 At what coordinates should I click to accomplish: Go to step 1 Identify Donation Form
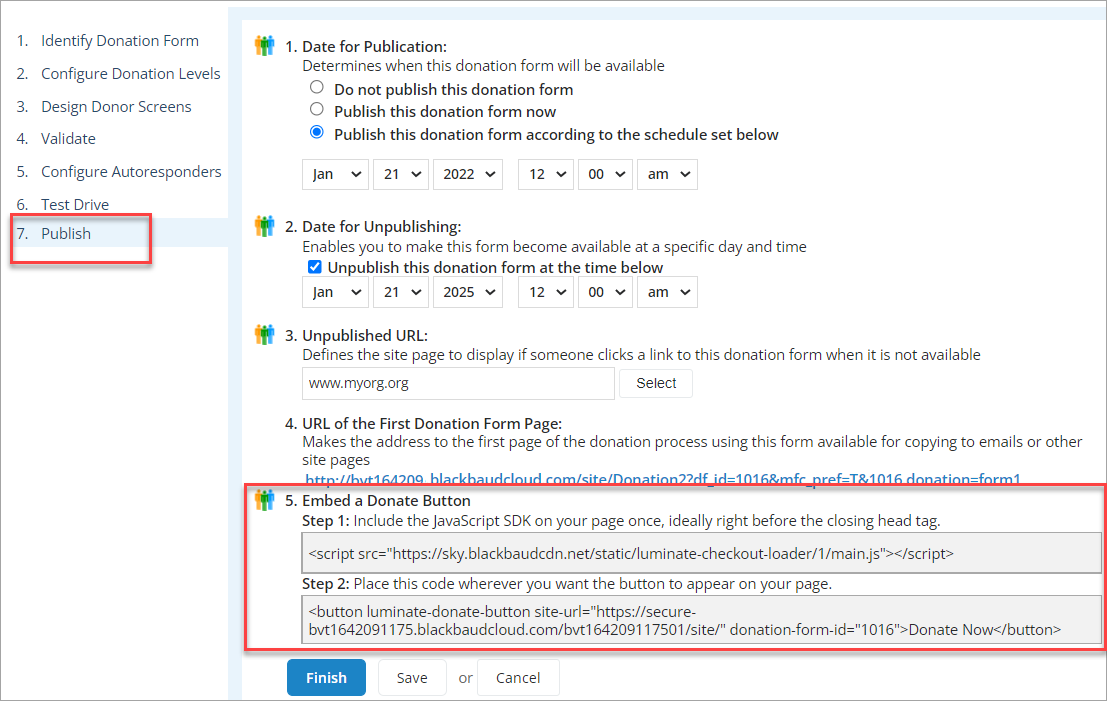coord(119,41)
